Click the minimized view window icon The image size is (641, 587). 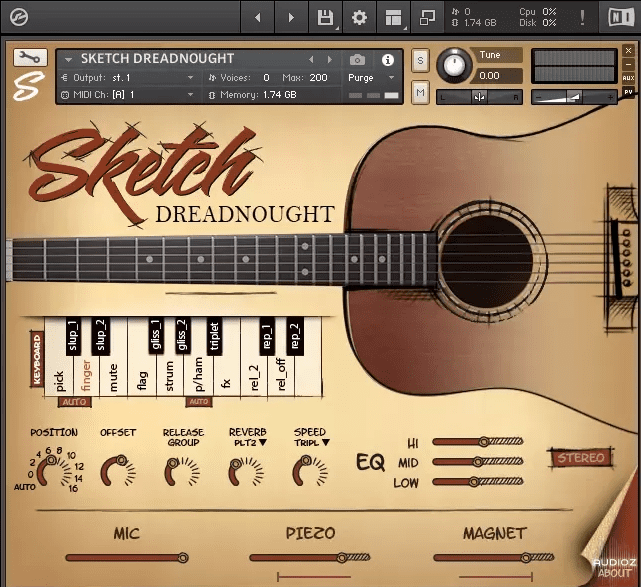point(427,17)
